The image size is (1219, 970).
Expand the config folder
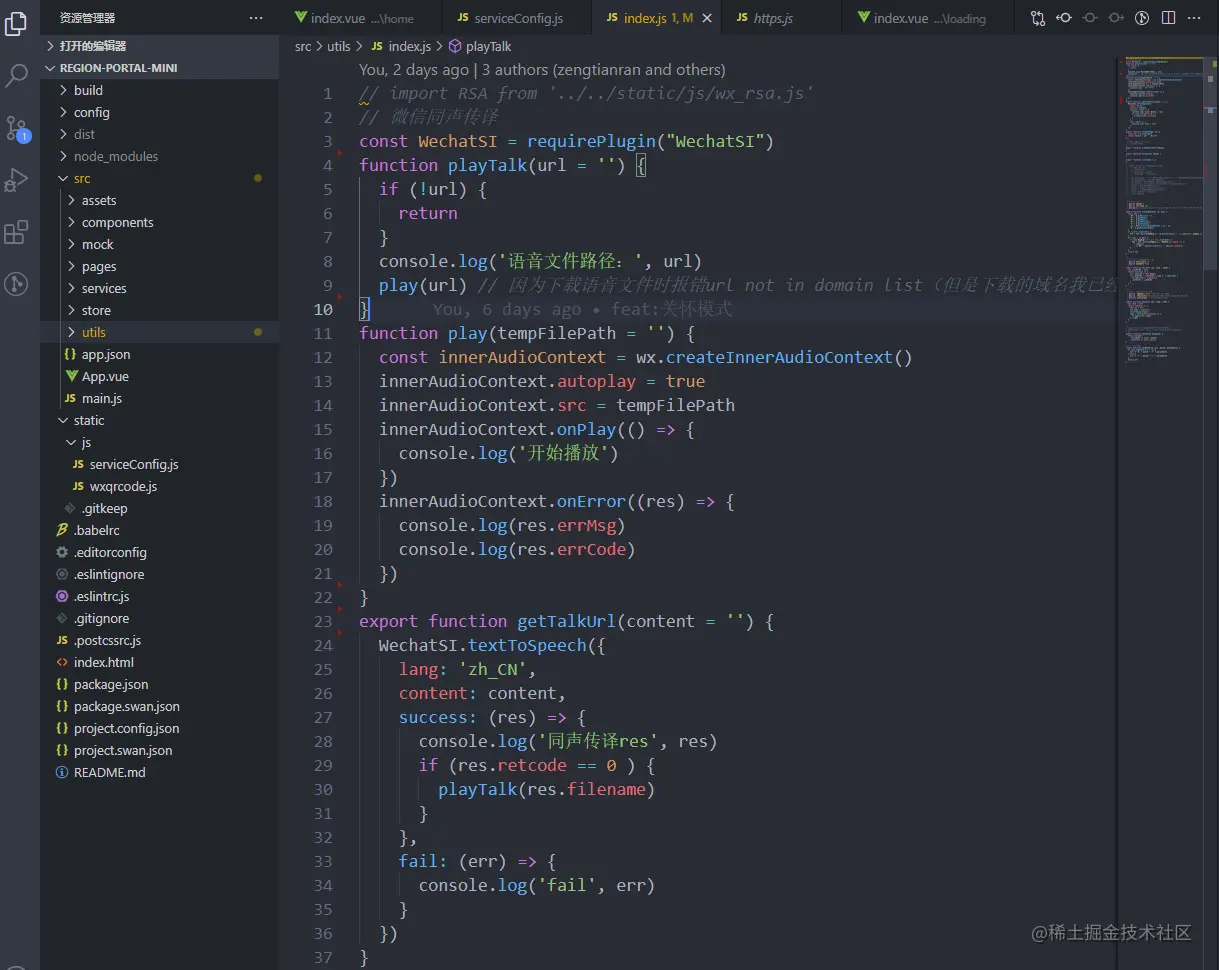tap(159, 112)
